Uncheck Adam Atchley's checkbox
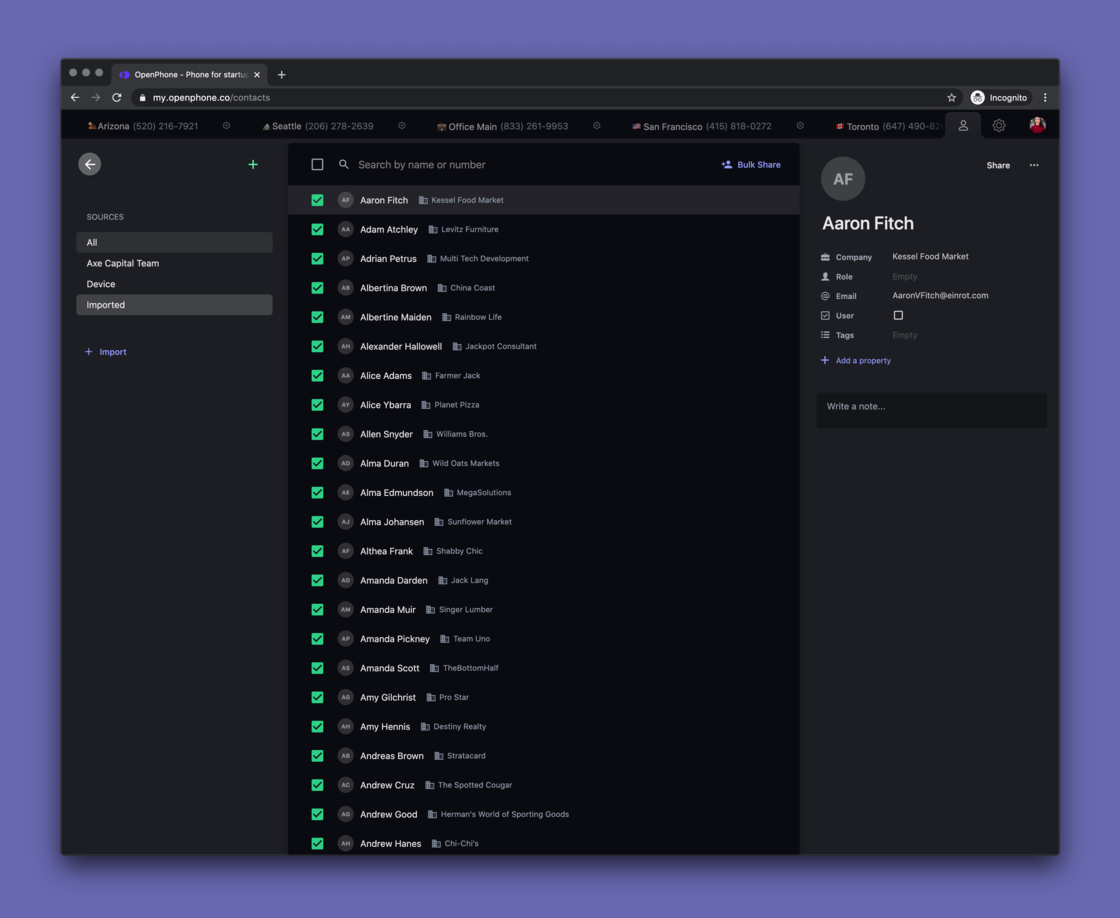 tap(317, 229)
